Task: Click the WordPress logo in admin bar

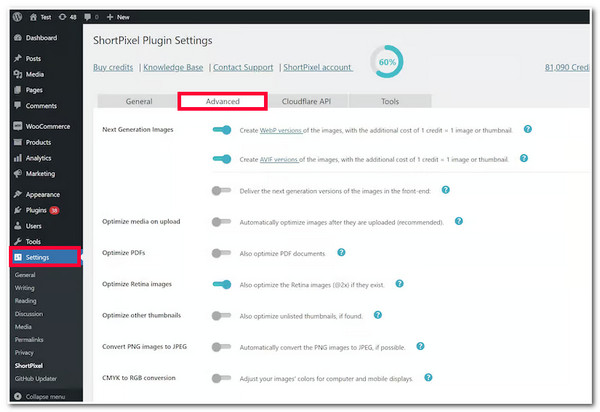Action: [17, 17]
